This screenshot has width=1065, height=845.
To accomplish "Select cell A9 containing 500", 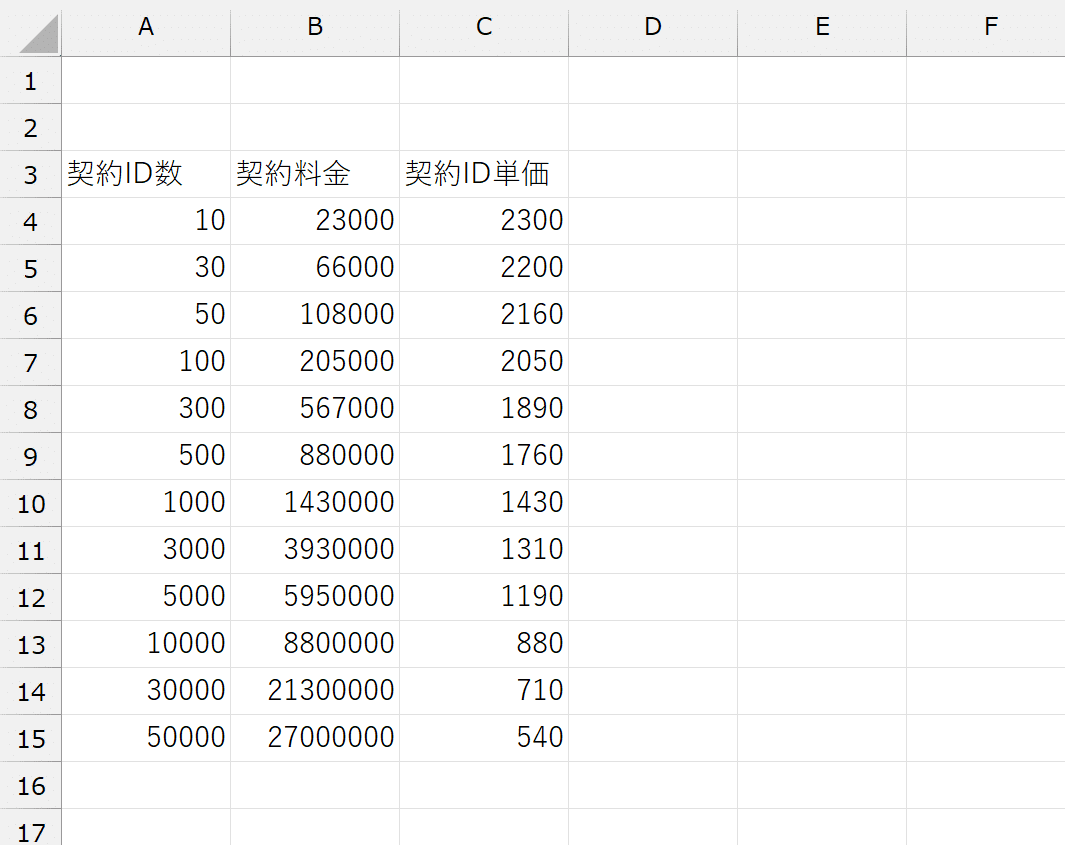I will [146, 456].
